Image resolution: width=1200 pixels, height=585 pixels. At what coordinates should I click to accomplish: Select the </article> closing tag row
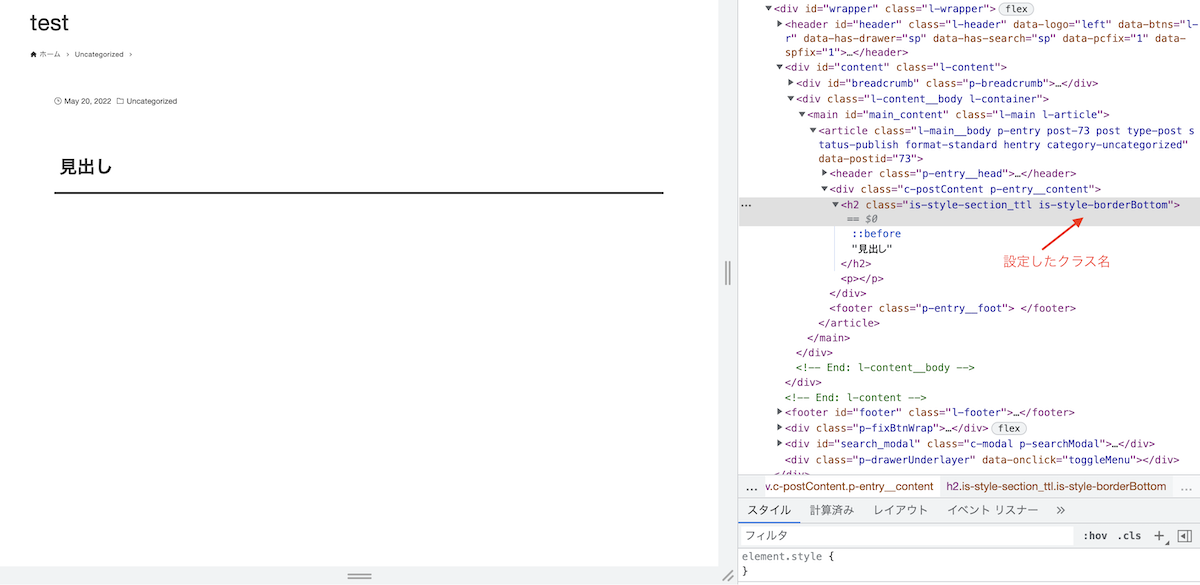coord(849,323)
